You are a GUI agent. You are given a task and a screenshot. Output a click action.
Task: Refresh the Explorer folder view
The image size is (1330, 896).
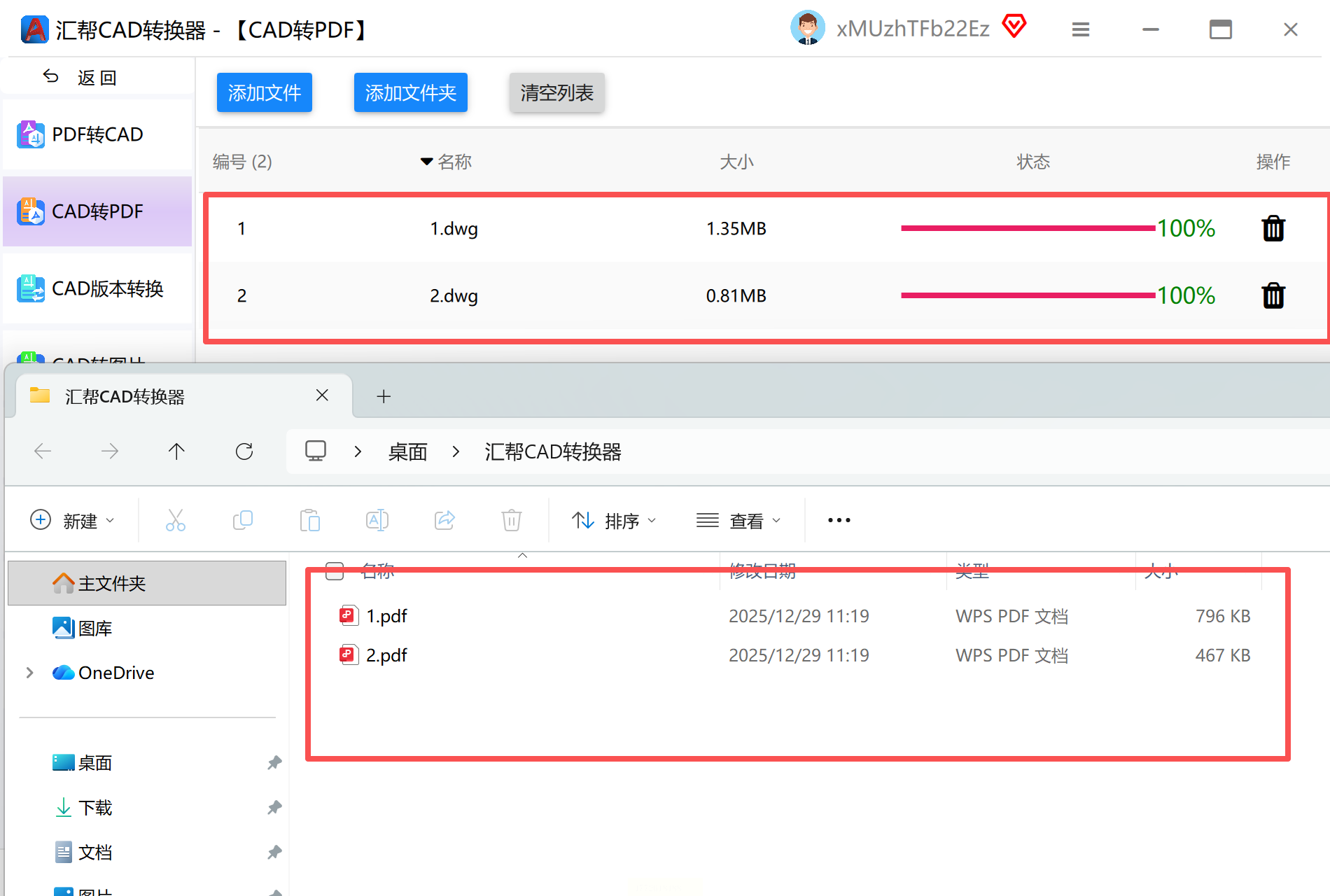(244, 451)
